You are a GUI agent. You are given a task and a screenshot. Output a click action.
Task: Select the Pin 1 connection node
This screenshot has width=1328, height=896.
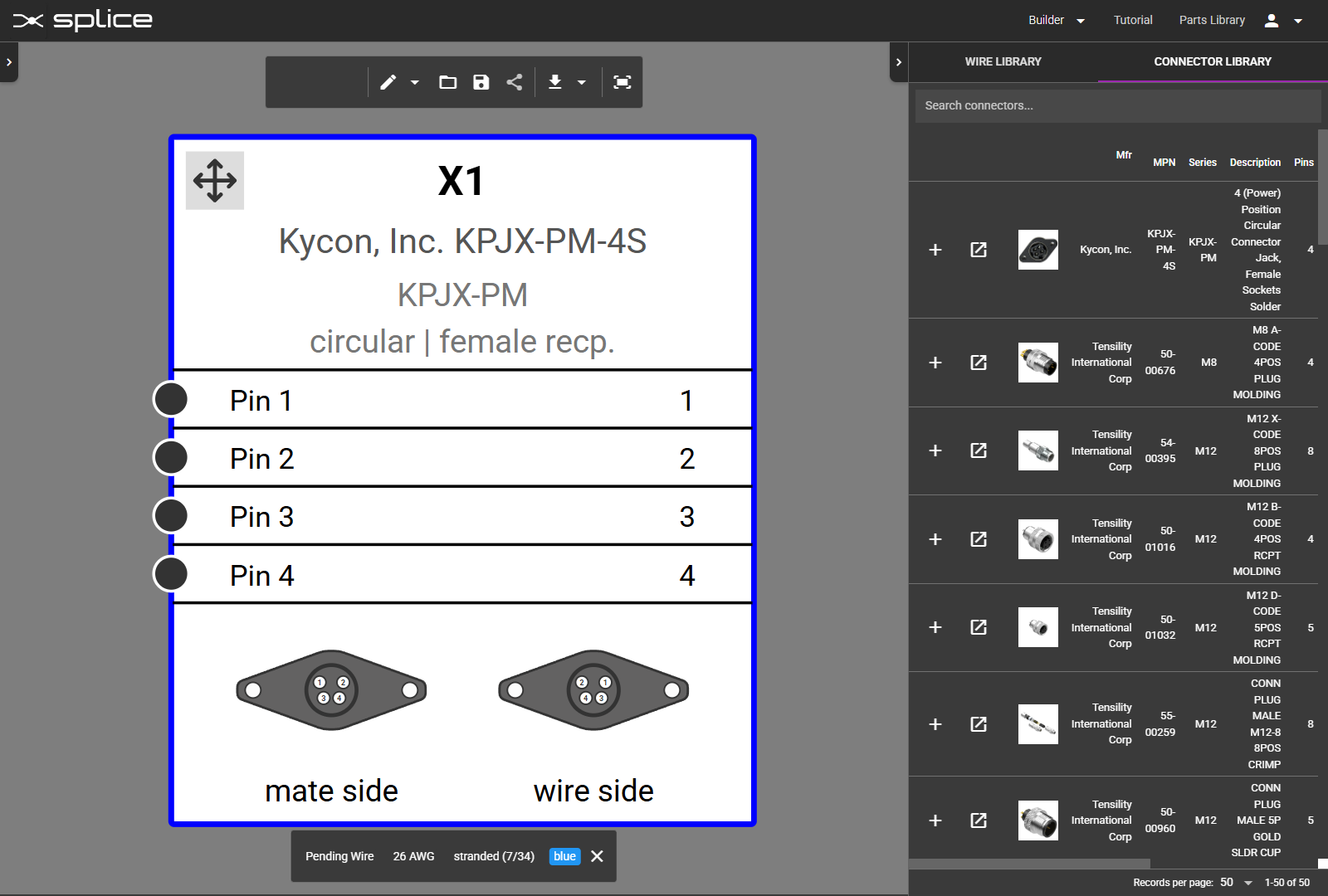click(171, 399)
